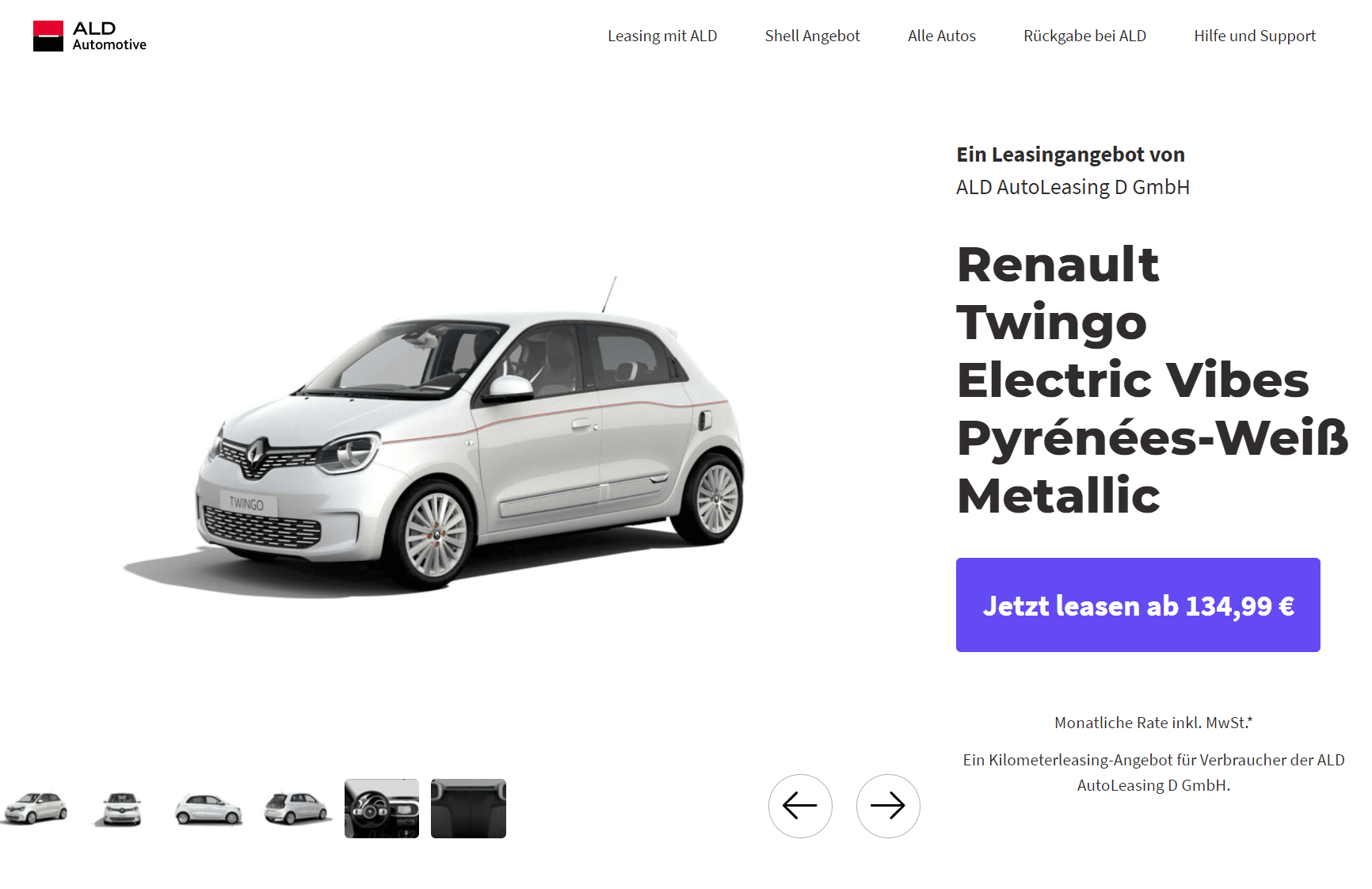The image size is (1372, 889).
Task: Go to previous image with left arrow
Action: tap(800, 806)
